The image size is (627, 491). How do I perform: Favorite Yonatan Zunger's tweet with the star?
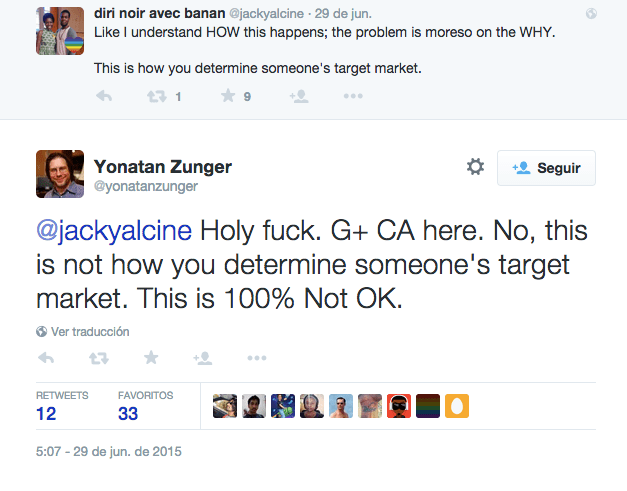151,357
